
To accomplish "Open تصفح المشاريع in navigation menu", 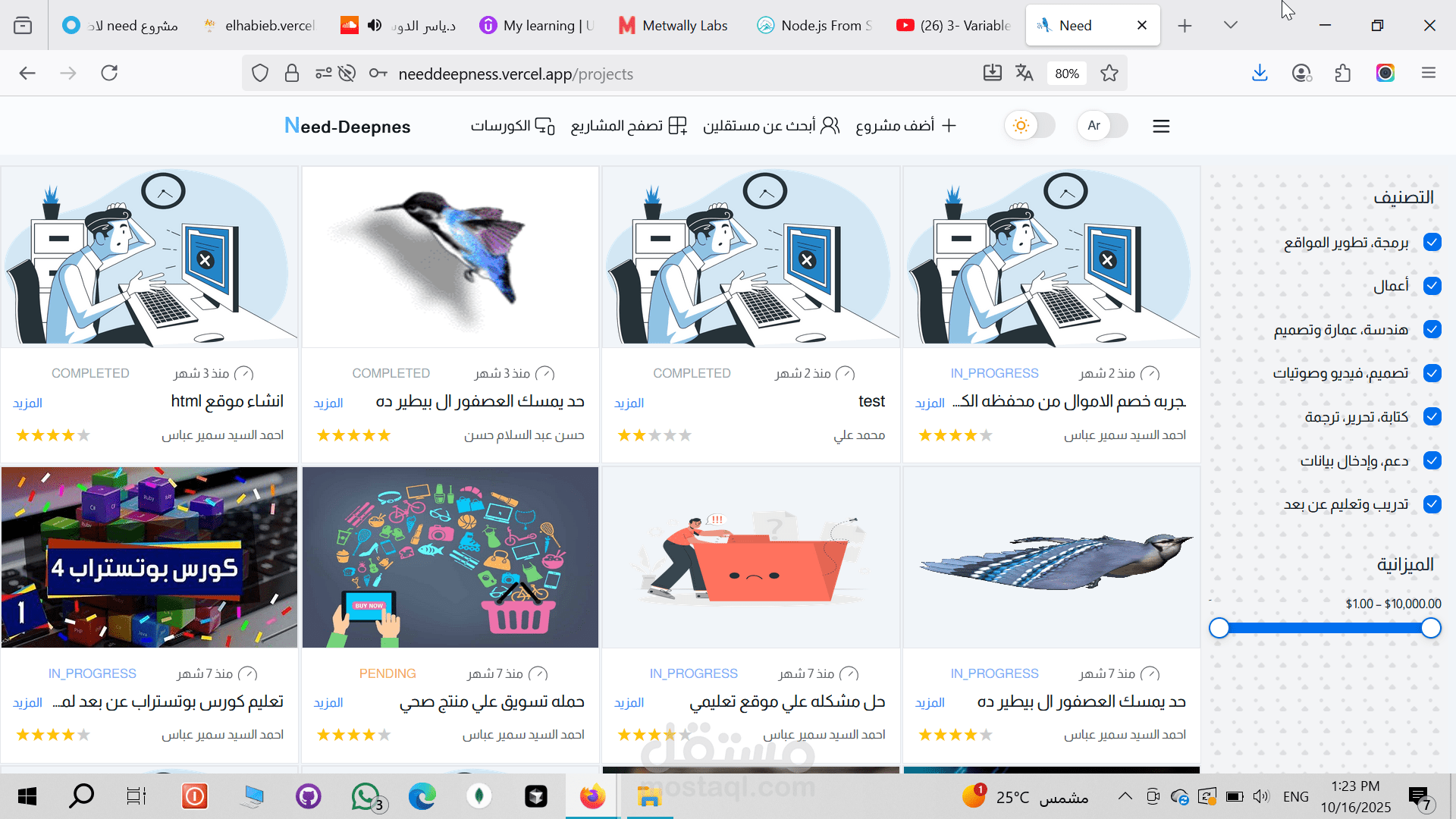I will click(629, 126).
